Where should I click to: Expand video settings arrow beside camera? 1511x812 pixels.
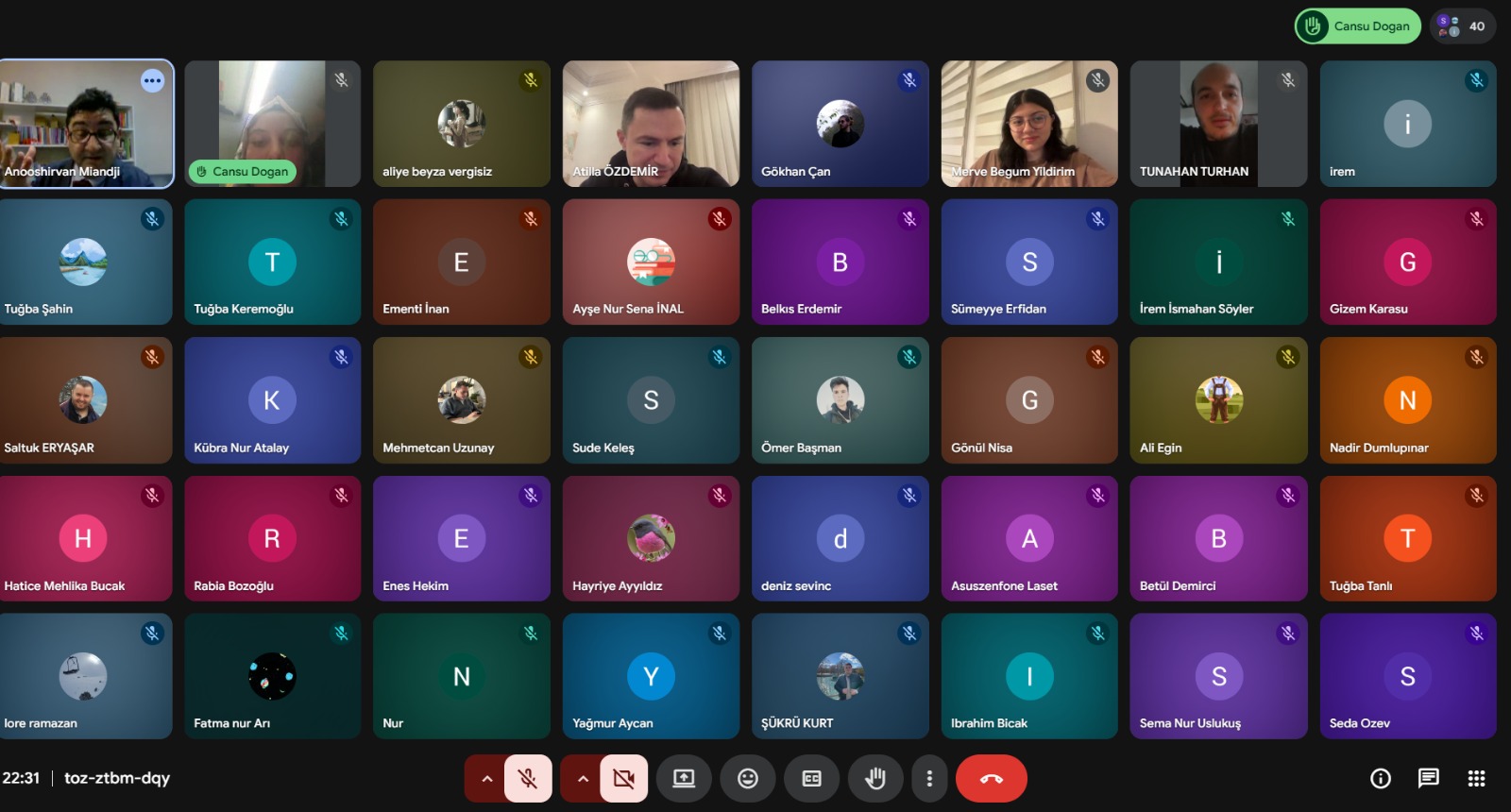583,778
